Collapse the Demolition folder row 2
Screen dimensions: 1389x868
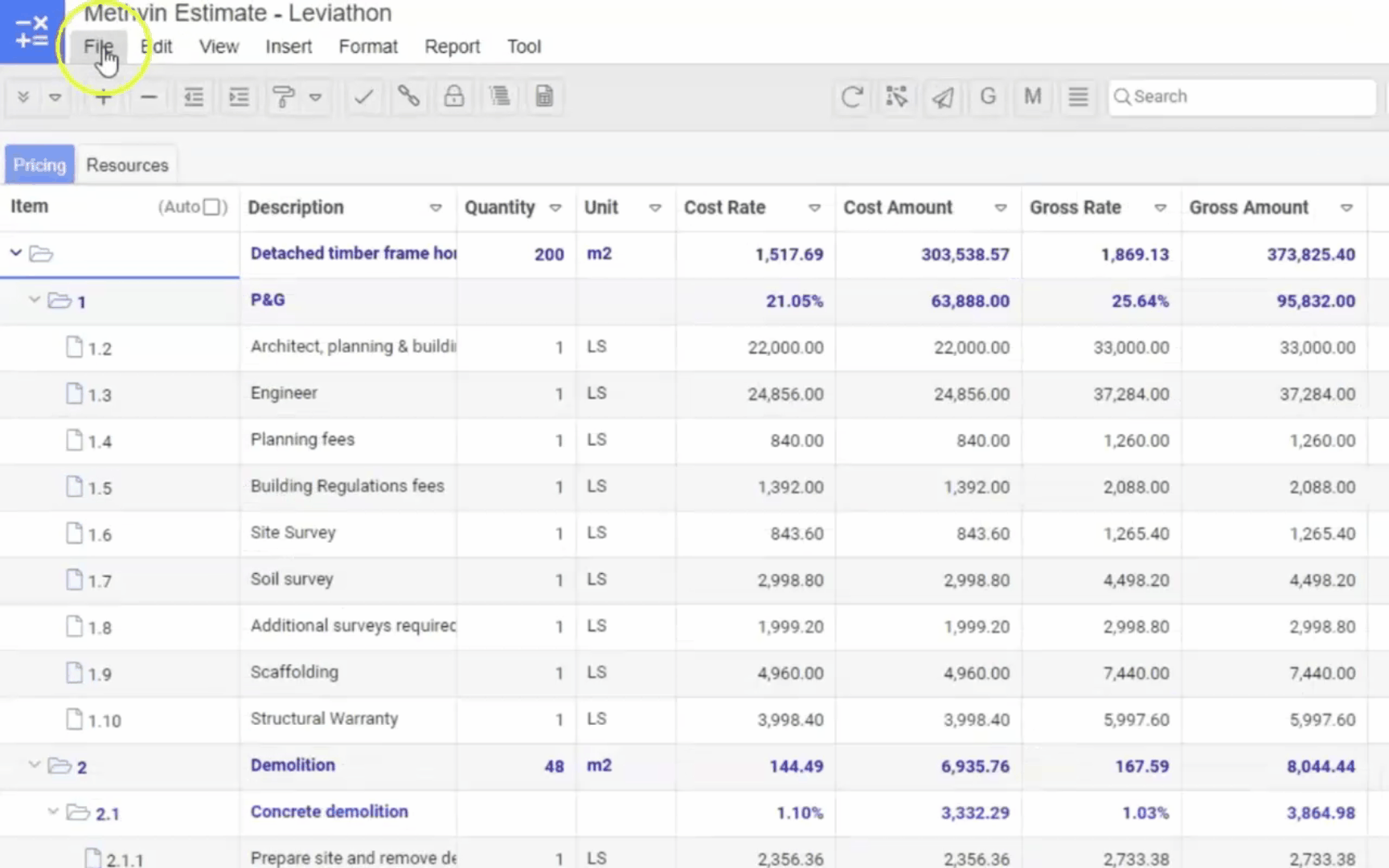35,765
